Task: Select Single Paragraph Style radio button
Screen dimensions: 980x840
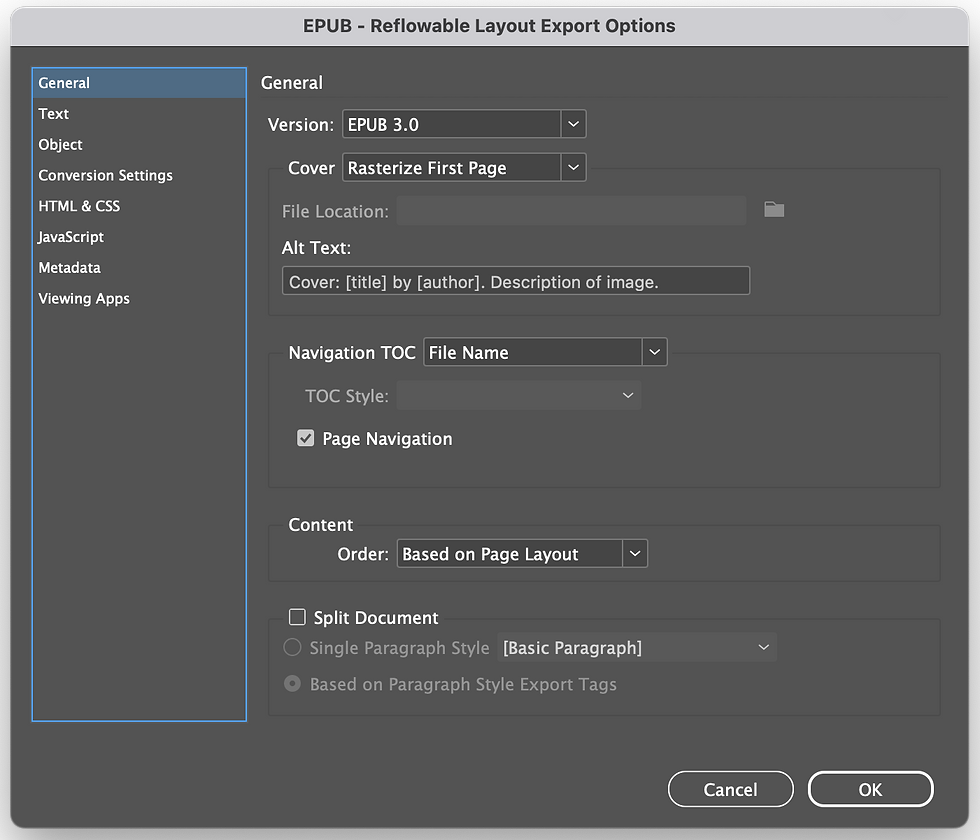Action: point(292,648)
